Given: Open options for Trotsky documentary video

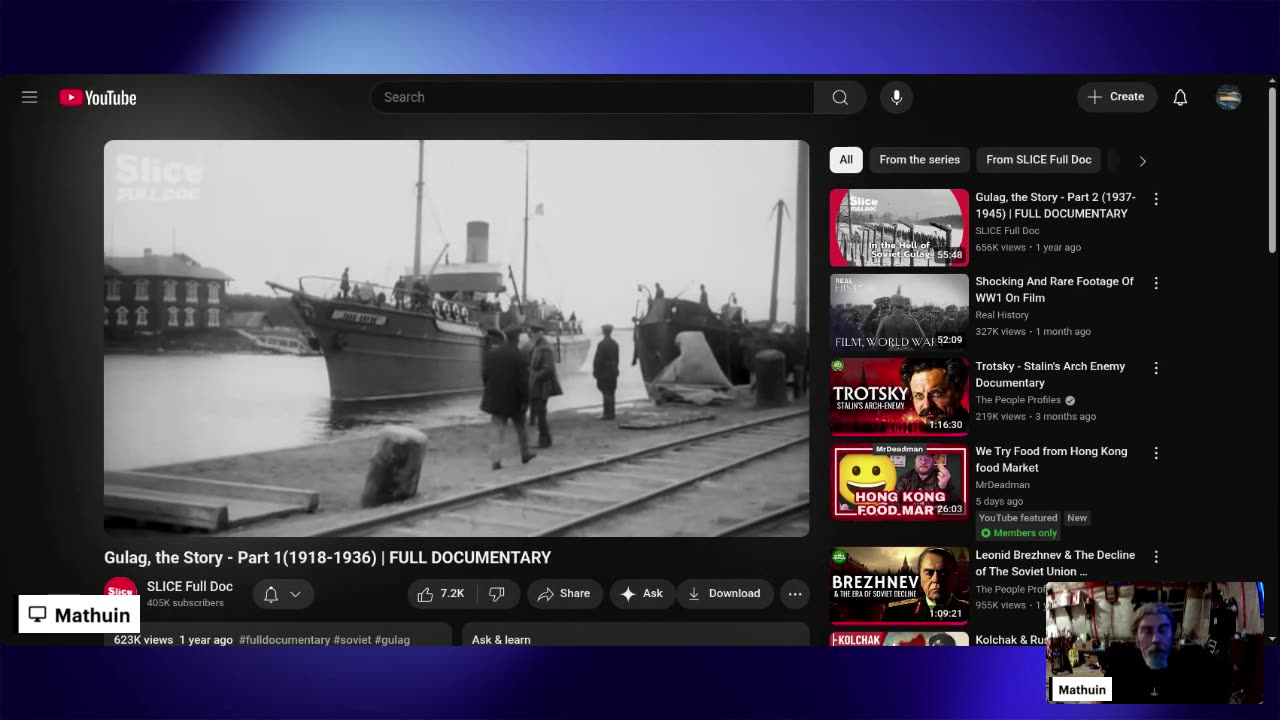Looking at the screenshot, I should [x=1156, y=368].
